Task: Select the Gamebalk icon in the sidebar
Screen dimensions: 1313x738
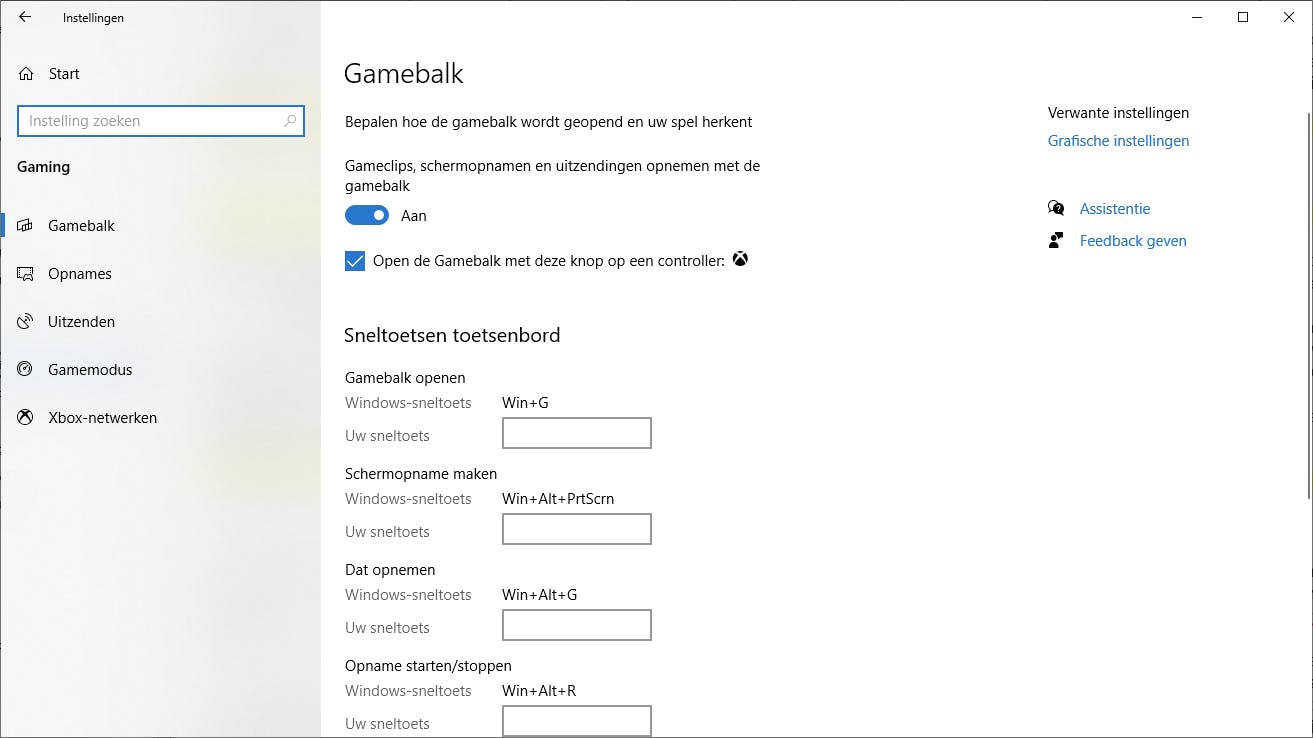Action: click(x=26, y=225)
